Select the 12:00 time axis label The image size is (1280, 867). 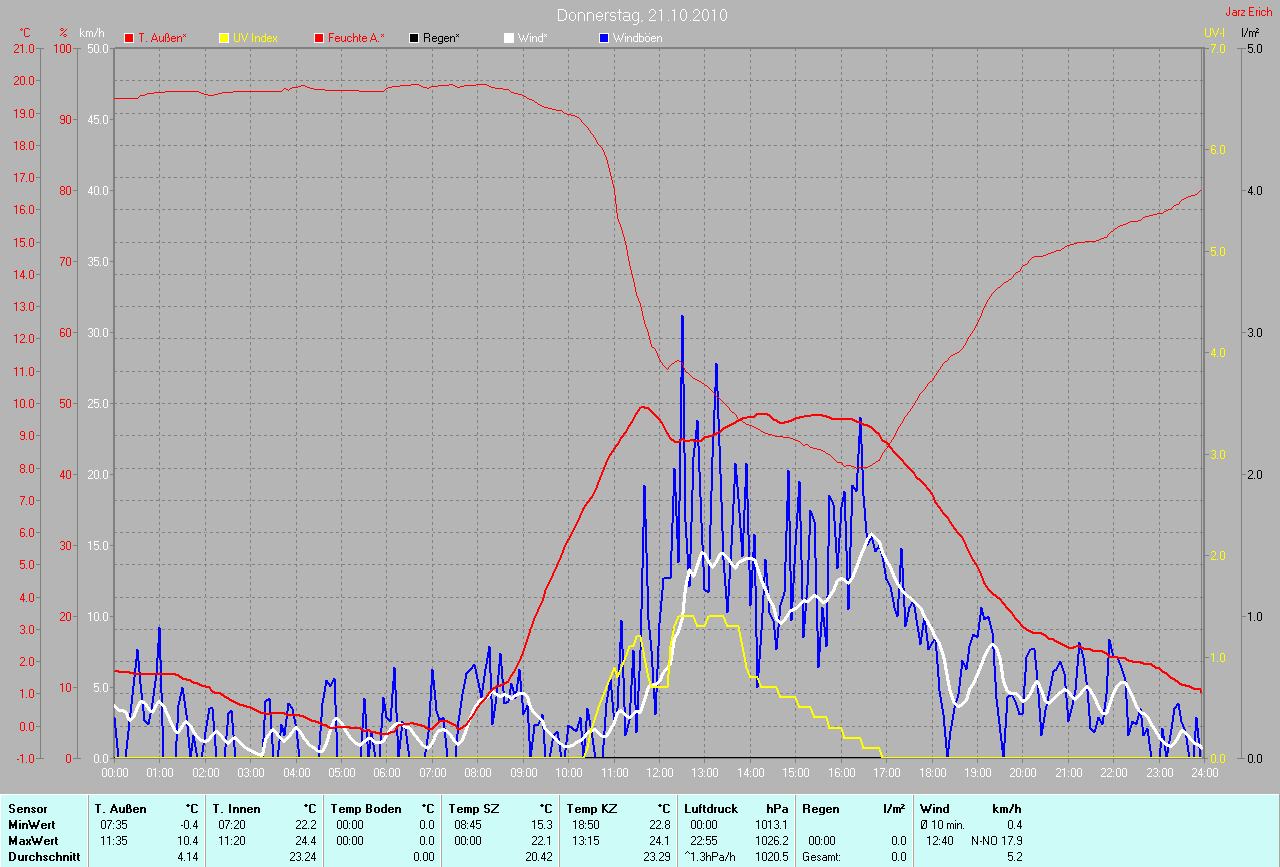(x=659, y=773)
